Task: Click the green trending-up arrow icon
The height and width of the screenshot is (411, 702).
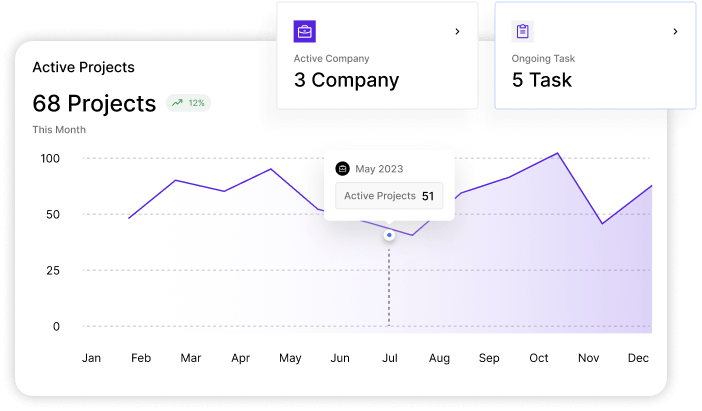Action: point(177,103)
